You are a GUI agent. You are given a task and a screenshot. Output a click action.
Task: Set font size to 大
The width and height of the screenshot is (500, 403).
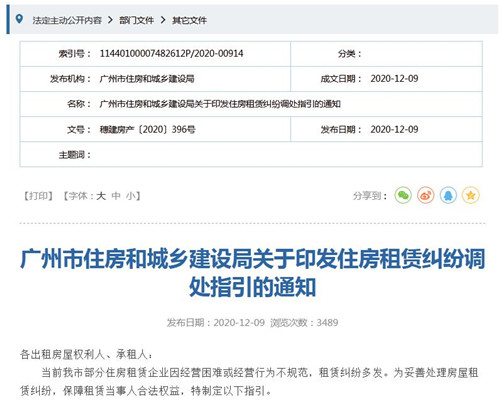point(101,196)
